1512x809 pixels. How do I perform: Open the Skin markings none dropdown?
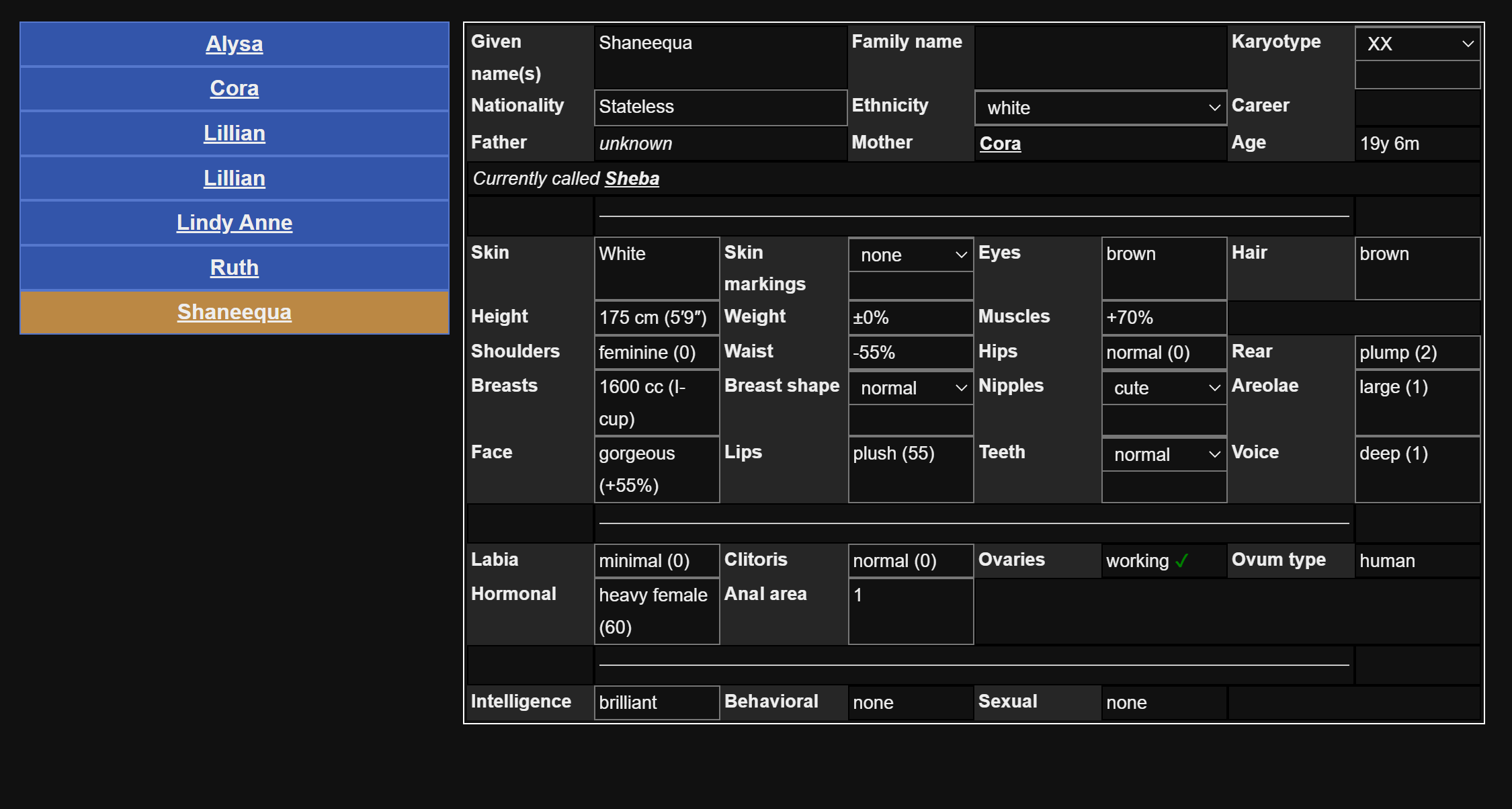[x=911, y=255]
